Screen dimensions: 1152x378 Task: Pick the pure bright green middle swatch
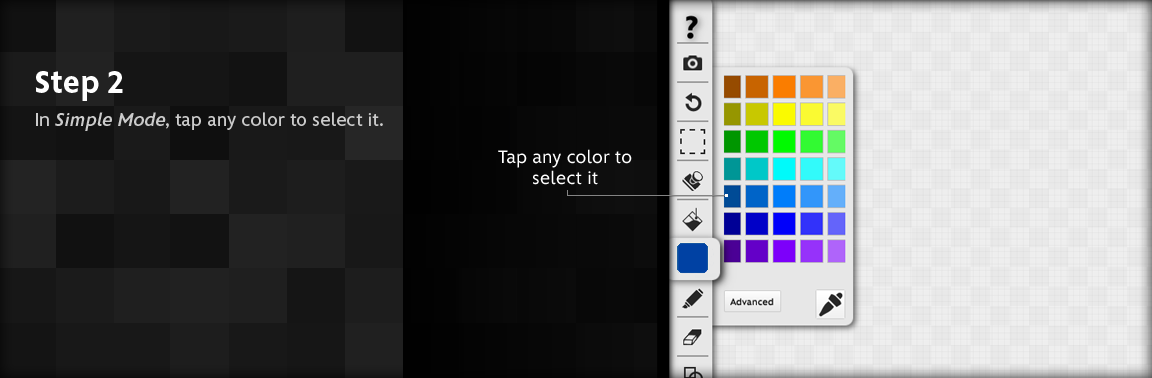coord(784,141)
